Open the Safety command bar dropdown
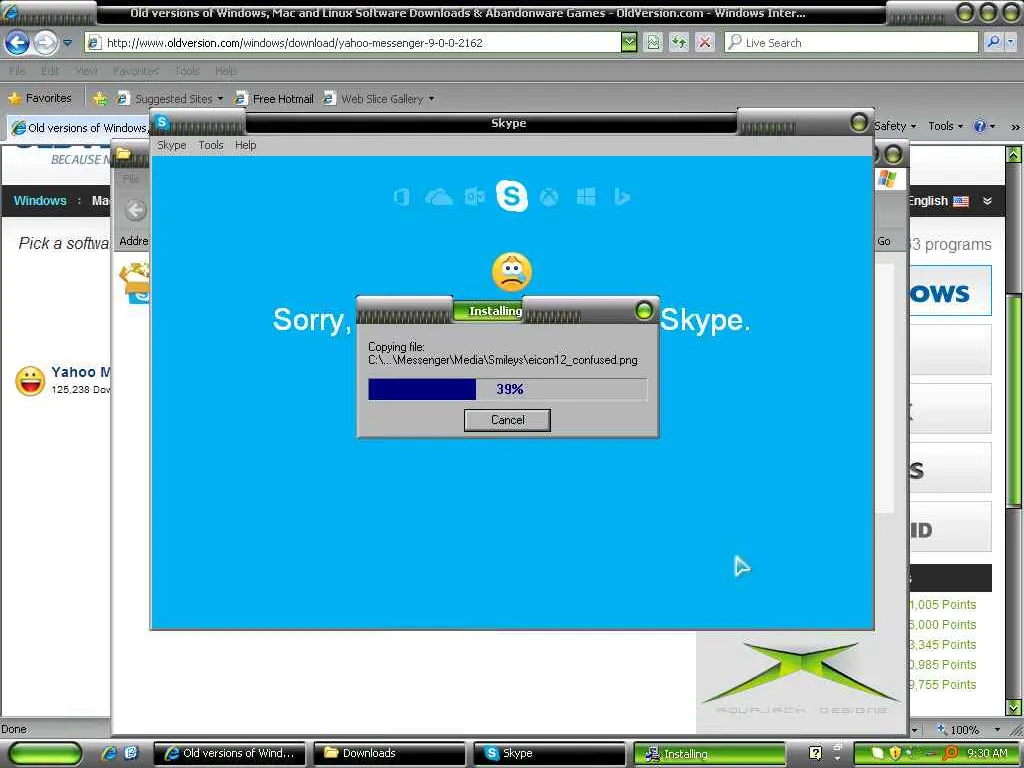Viewport: 1024px width, 768px height. 895,126
